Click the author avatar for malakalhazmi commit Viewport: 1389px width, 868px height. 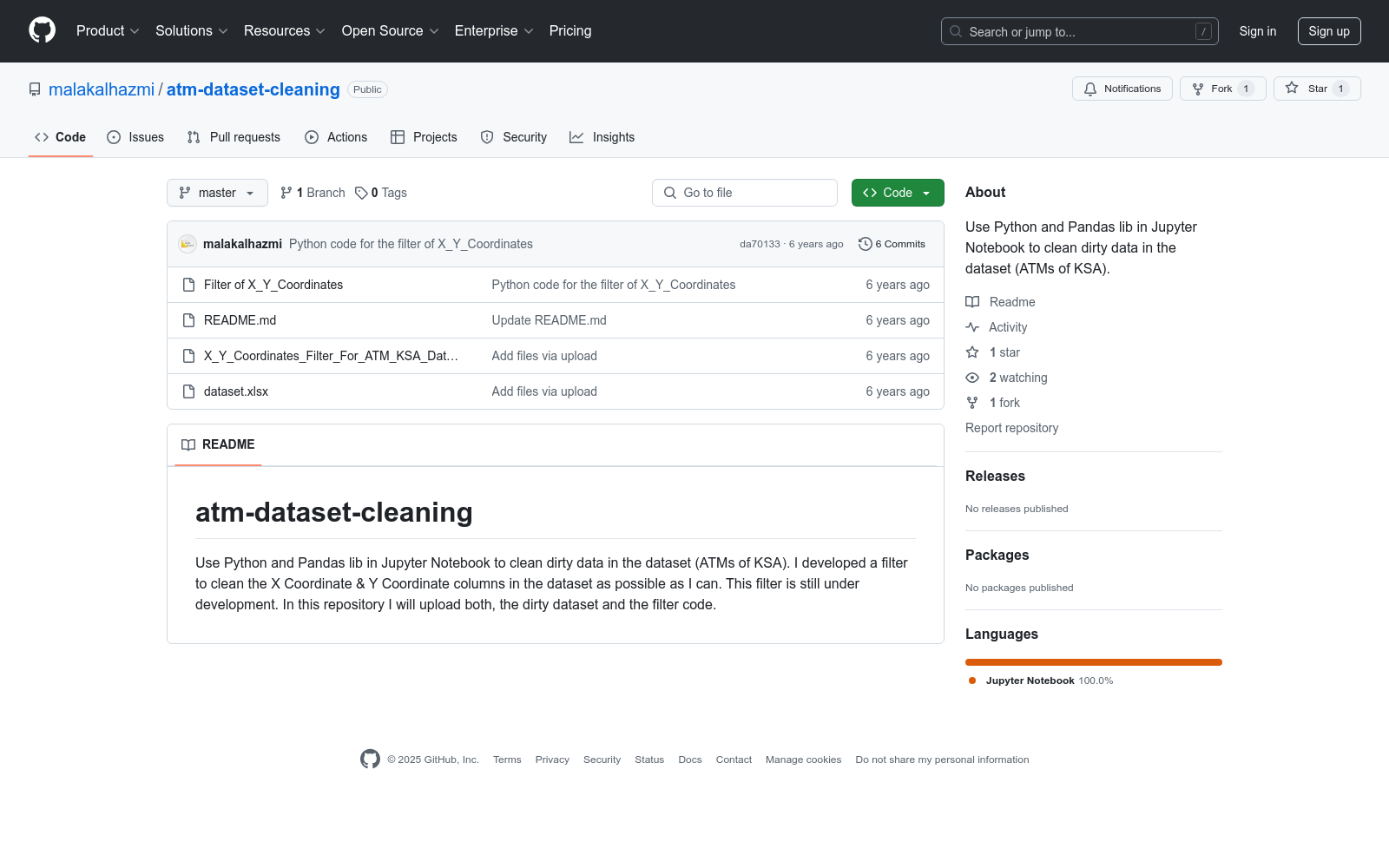click(x=188, y=244)
